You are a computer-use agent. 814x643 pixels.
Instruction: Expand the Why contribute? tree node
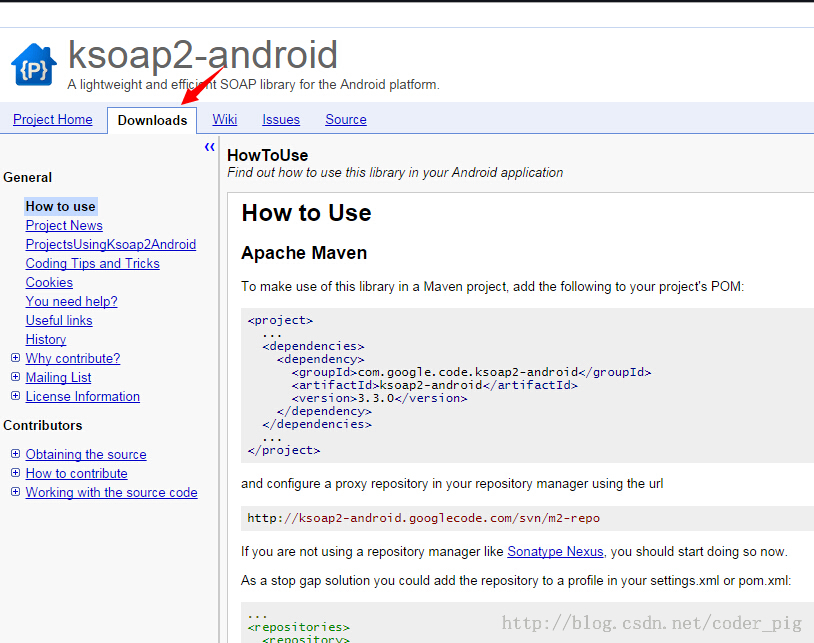[x=15, y=358]
